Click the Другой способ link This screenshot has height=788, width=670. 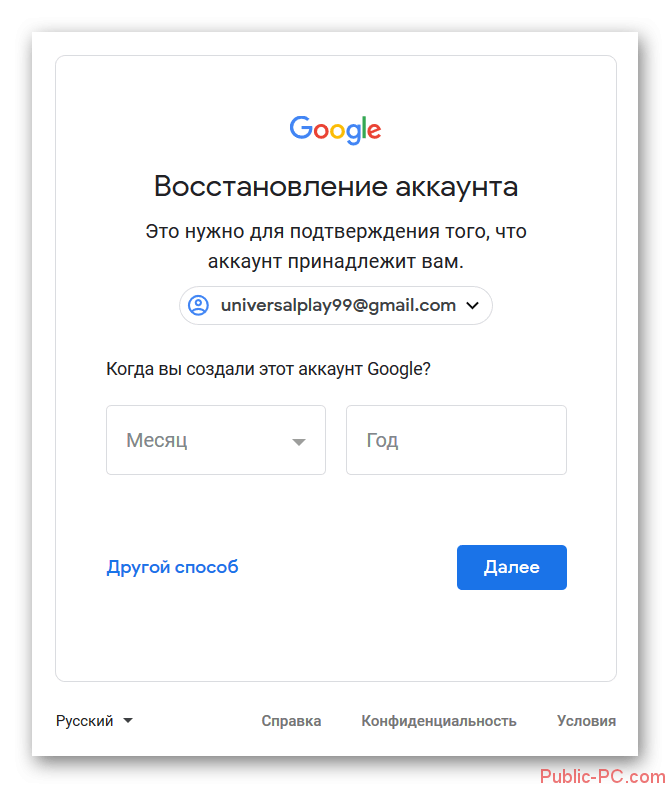pos(172,567)
